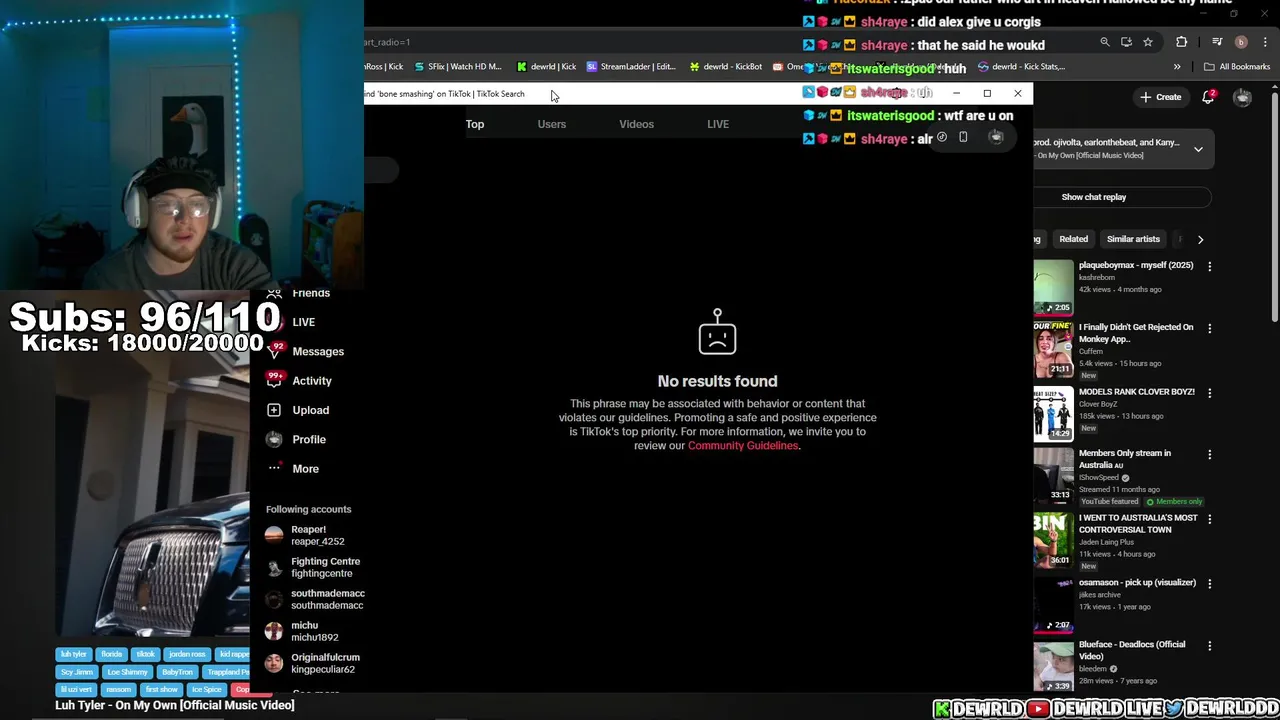Open Community Guidelines link
The height and width of the screenshot is (720, 1280).
743,446
